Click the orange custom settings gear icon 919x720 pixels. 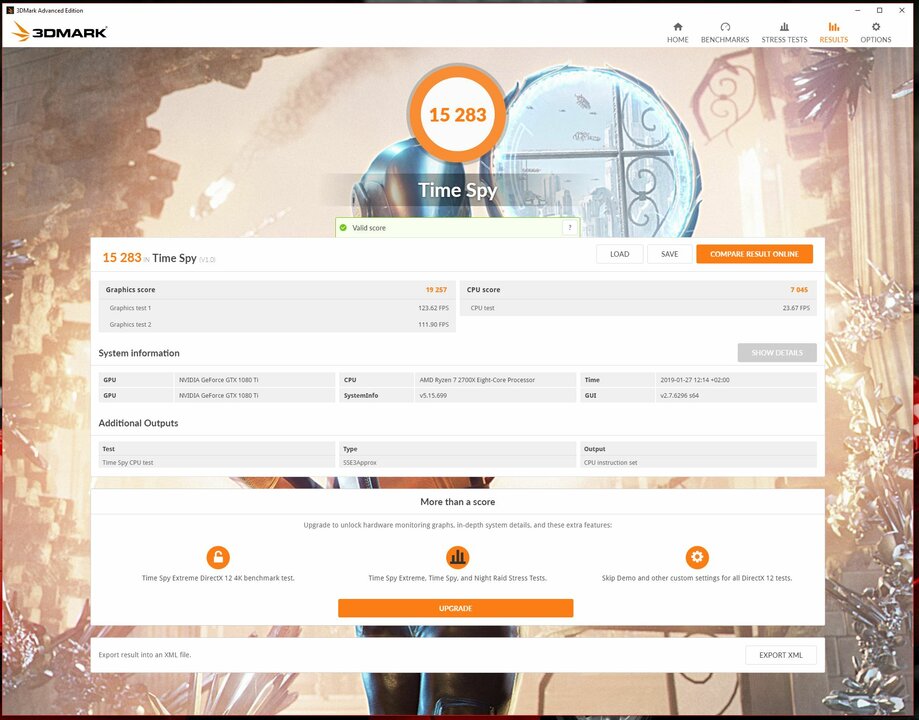pos(697,557)
